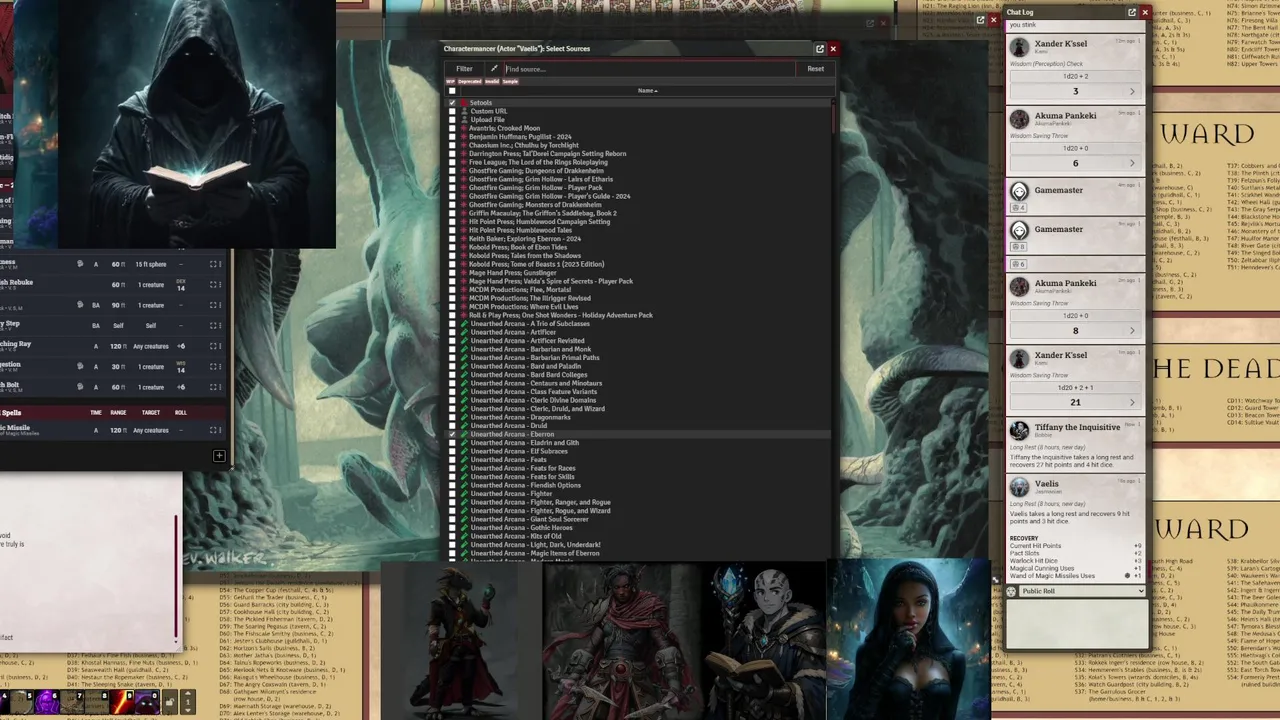Enable Avantris; Crooked Moon source
Viewport: 1280px width, 720px height.
tap(452, 128)
